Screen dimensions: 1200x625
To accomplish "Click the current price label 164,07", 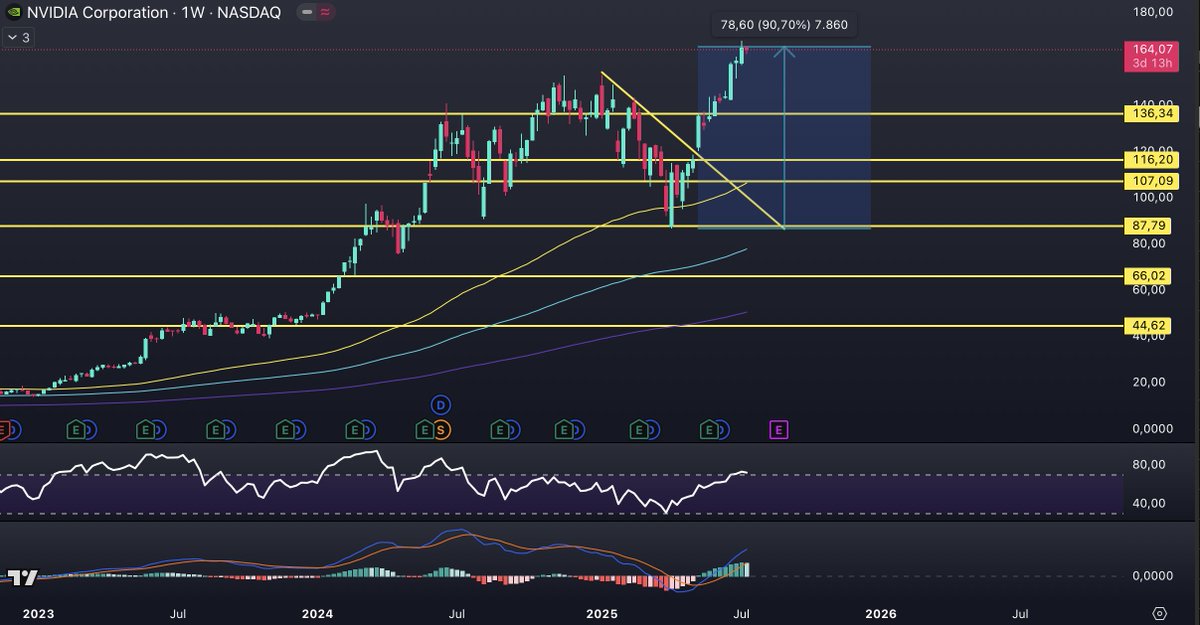I will [x=1152, y=48].
